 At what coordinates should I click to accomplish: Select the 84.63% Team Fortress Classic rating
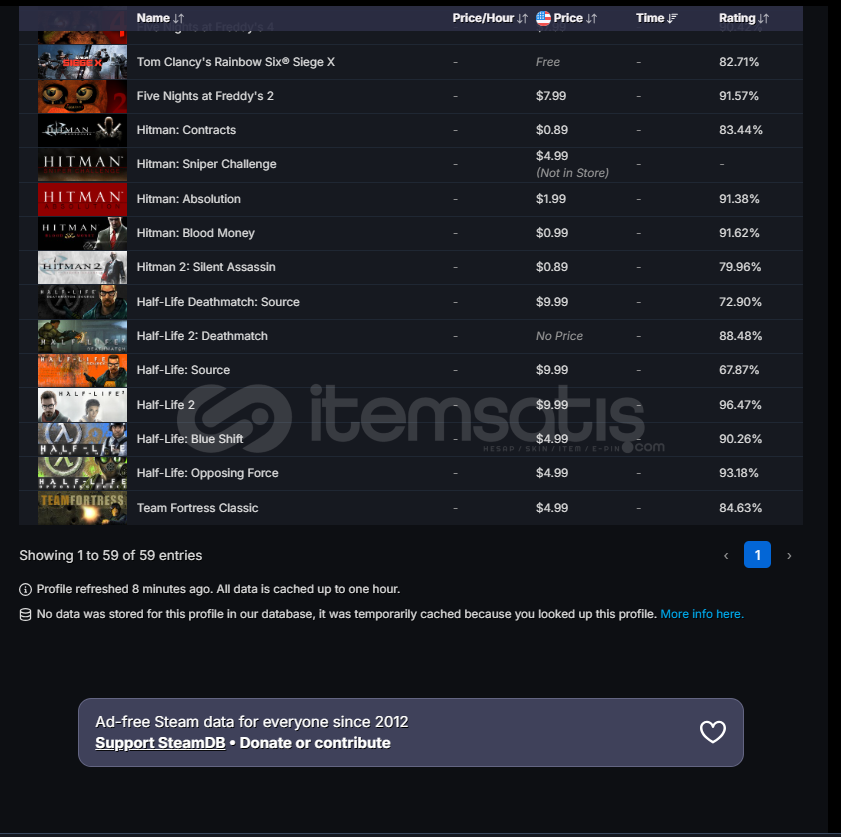740,508
